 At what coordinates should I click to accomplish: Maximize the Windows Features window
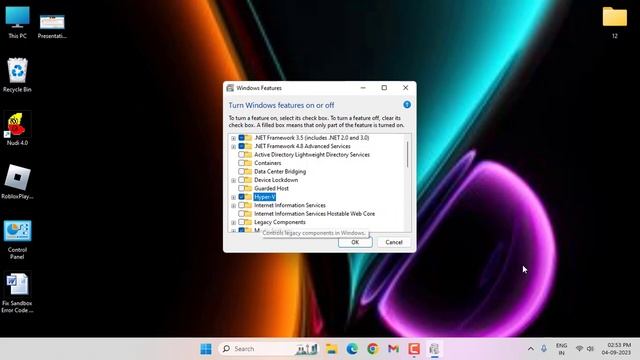[384, 88]
